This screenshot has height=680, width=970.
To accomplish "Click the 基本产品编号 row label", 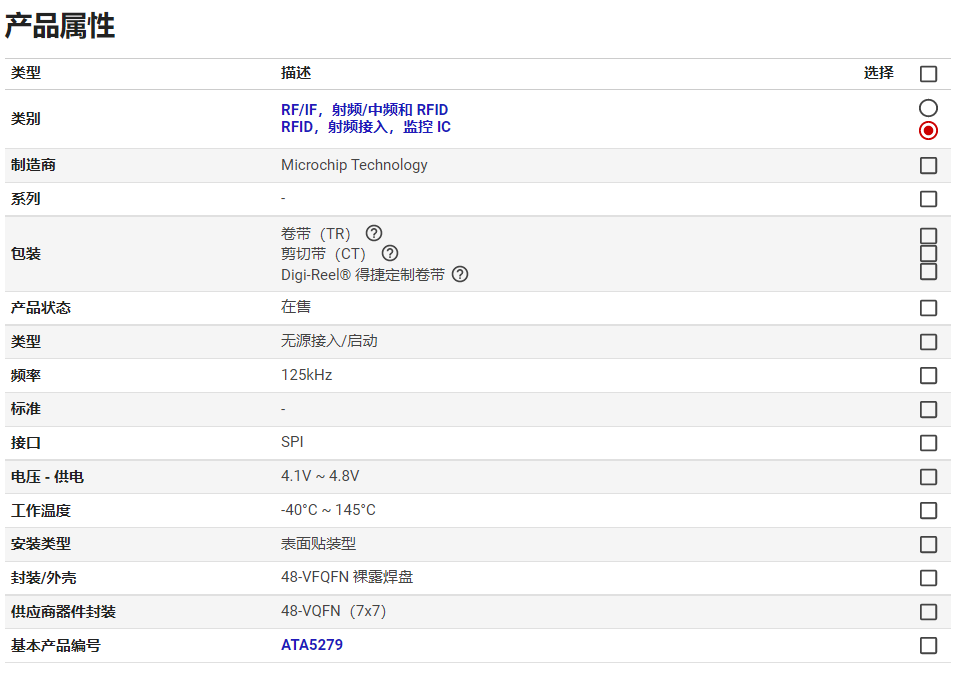I will (56, 645).
